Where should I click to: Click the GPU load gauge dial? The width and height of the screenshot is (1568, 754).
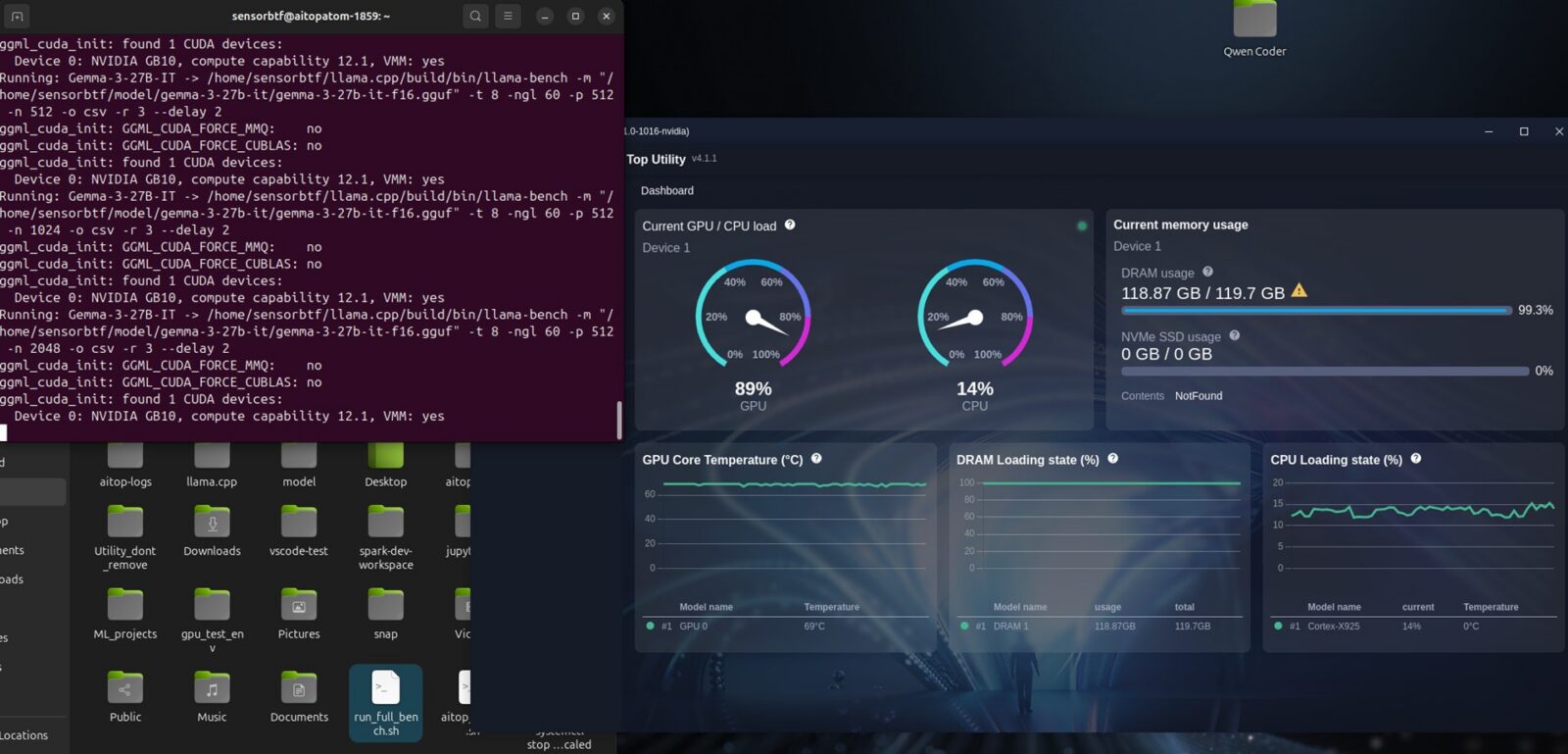753,316
